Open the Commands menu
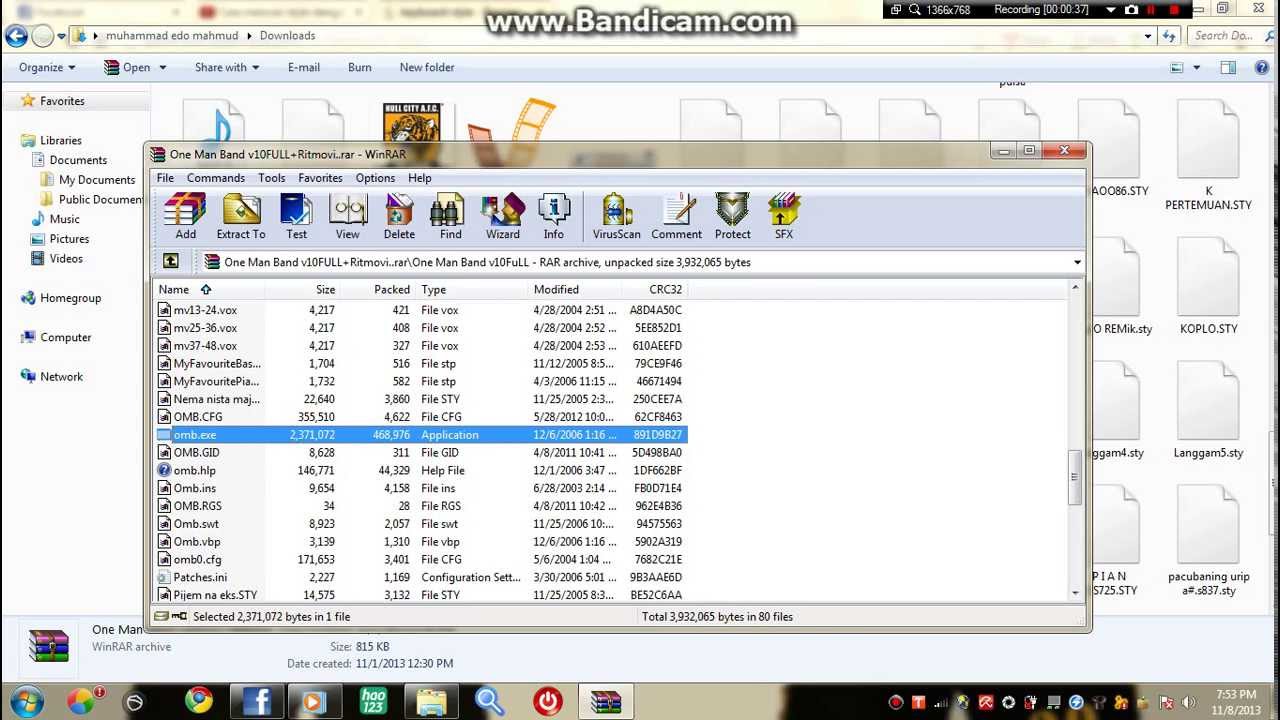This screenshot has height=720, width=1280. (216, 178)
